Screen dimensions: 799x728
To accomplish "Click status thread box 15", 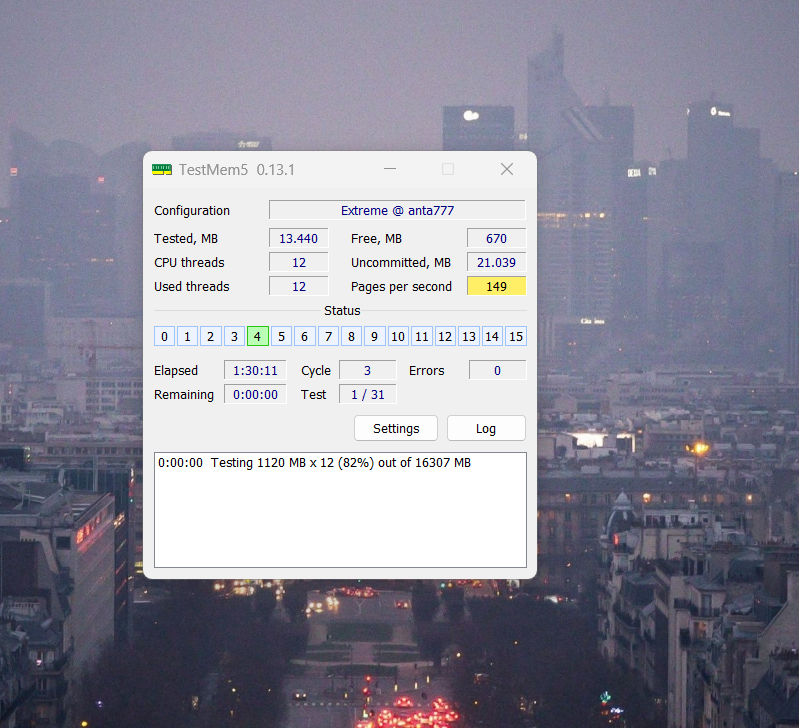I will point(516,336).
